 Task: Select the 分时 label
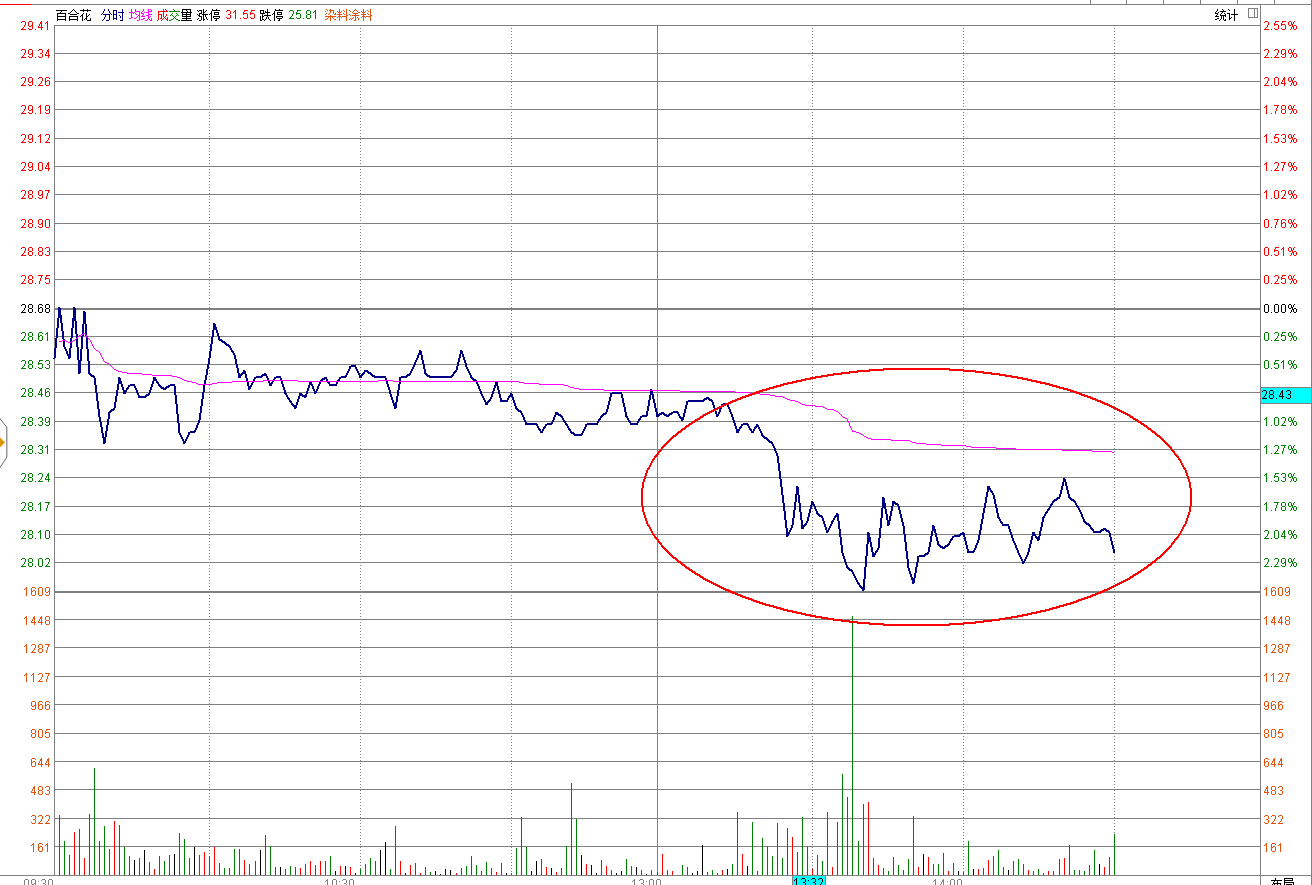click(113, 15)
